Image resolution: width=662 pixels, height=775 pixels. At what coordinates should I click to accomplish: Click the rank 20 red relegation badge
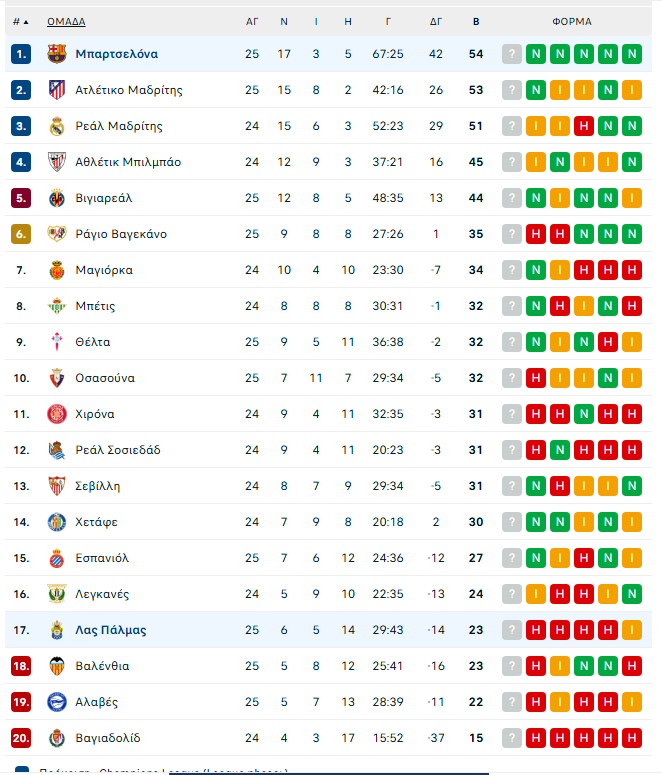tap(21, 738)
